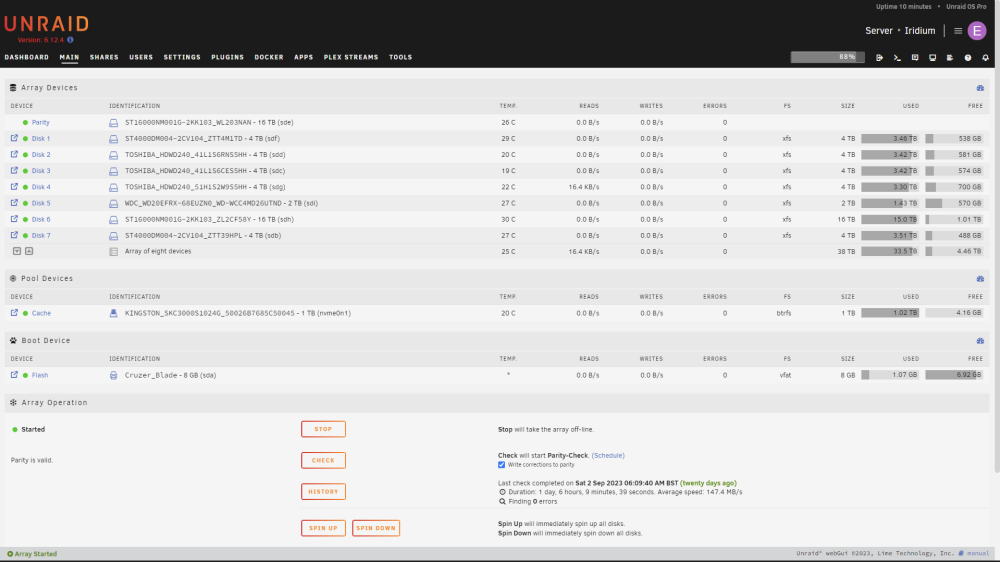Open the PLUGINS tab
This screenshot has width=1000, height=562.
coord(228,57)
